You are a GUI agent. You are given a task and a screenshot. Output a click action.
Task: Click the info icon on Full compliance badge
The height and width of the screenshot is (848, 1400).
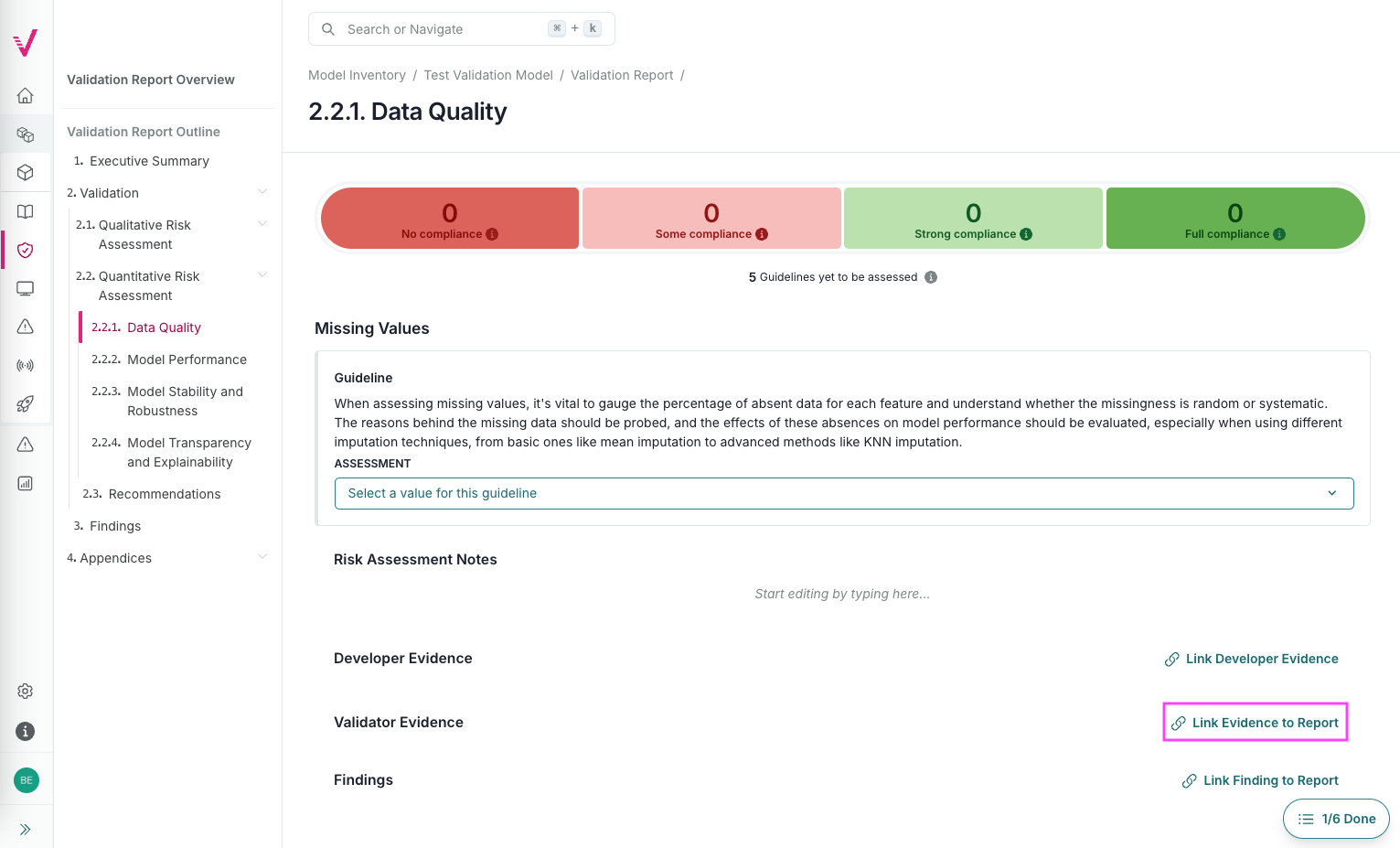(1279, 233)
